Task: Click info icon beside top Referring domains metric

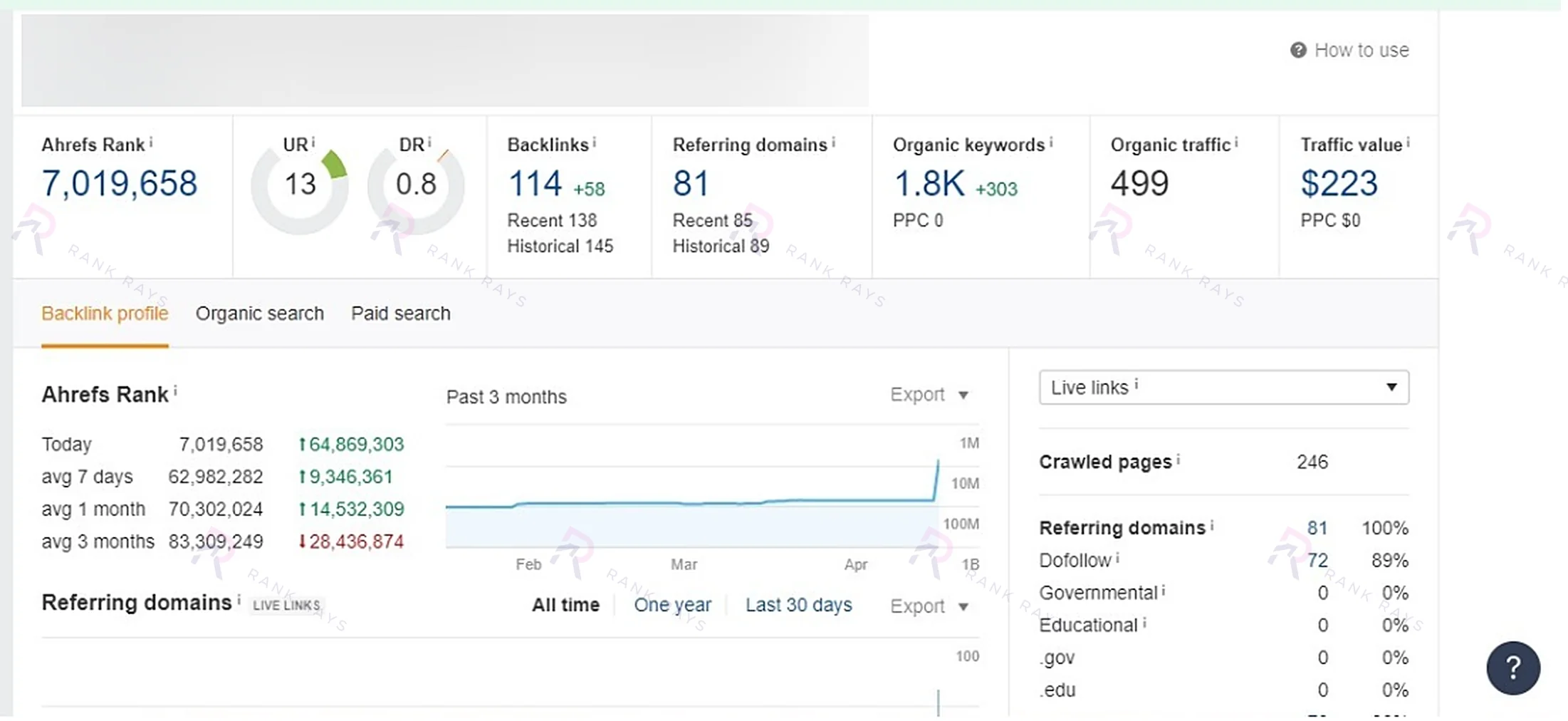Action: point(833,142)
